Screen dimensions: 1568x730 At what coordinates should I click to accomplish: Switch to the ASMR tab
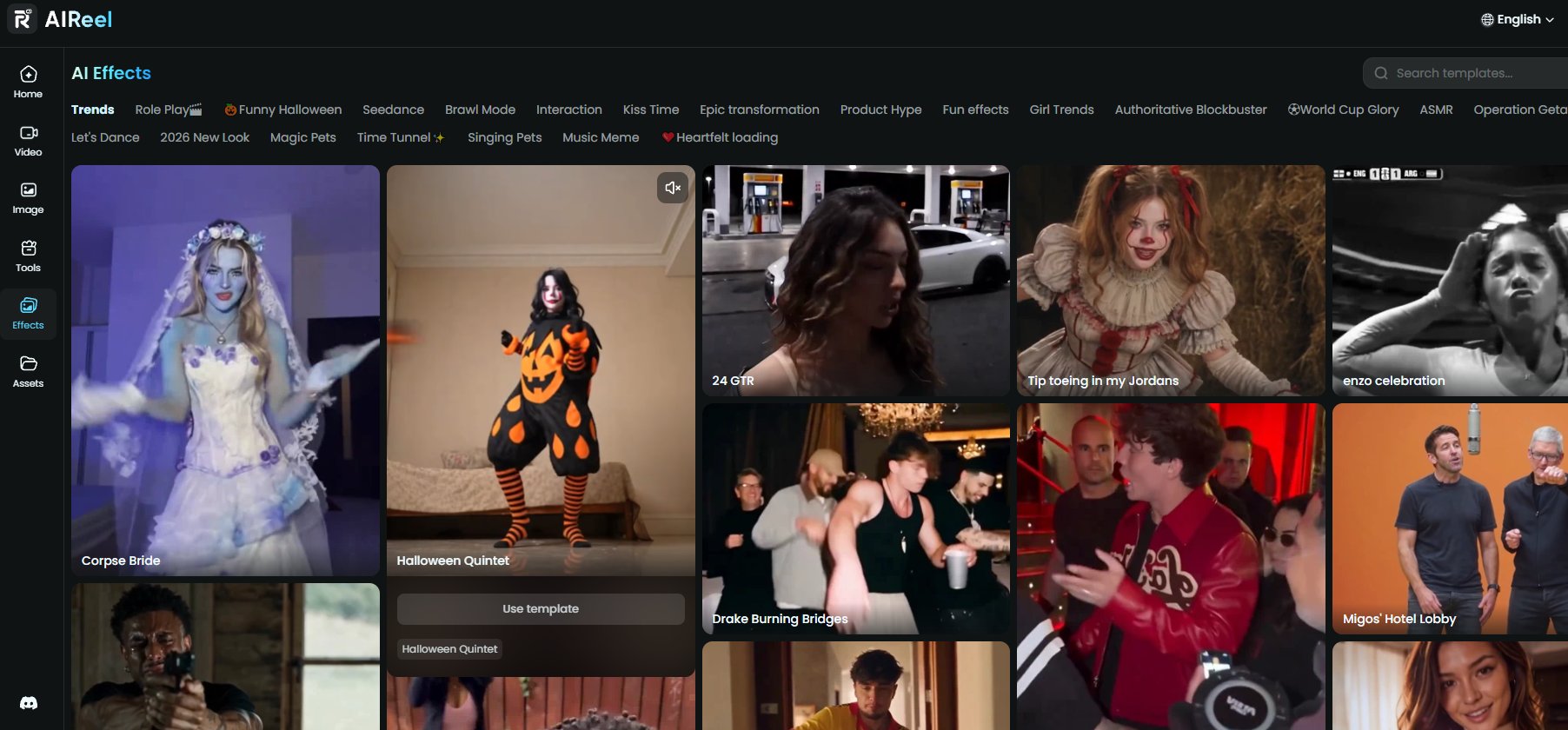click(1437, 109)
